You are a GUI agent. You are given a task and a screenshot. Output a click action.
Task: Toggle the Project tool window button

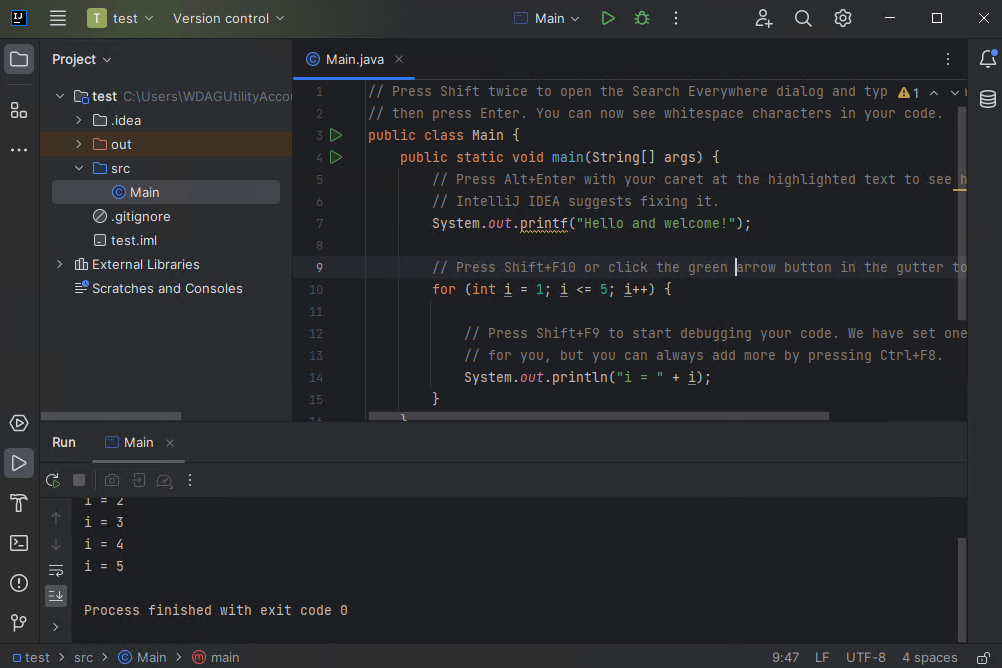pyautogui.click(x=19, y=59)
